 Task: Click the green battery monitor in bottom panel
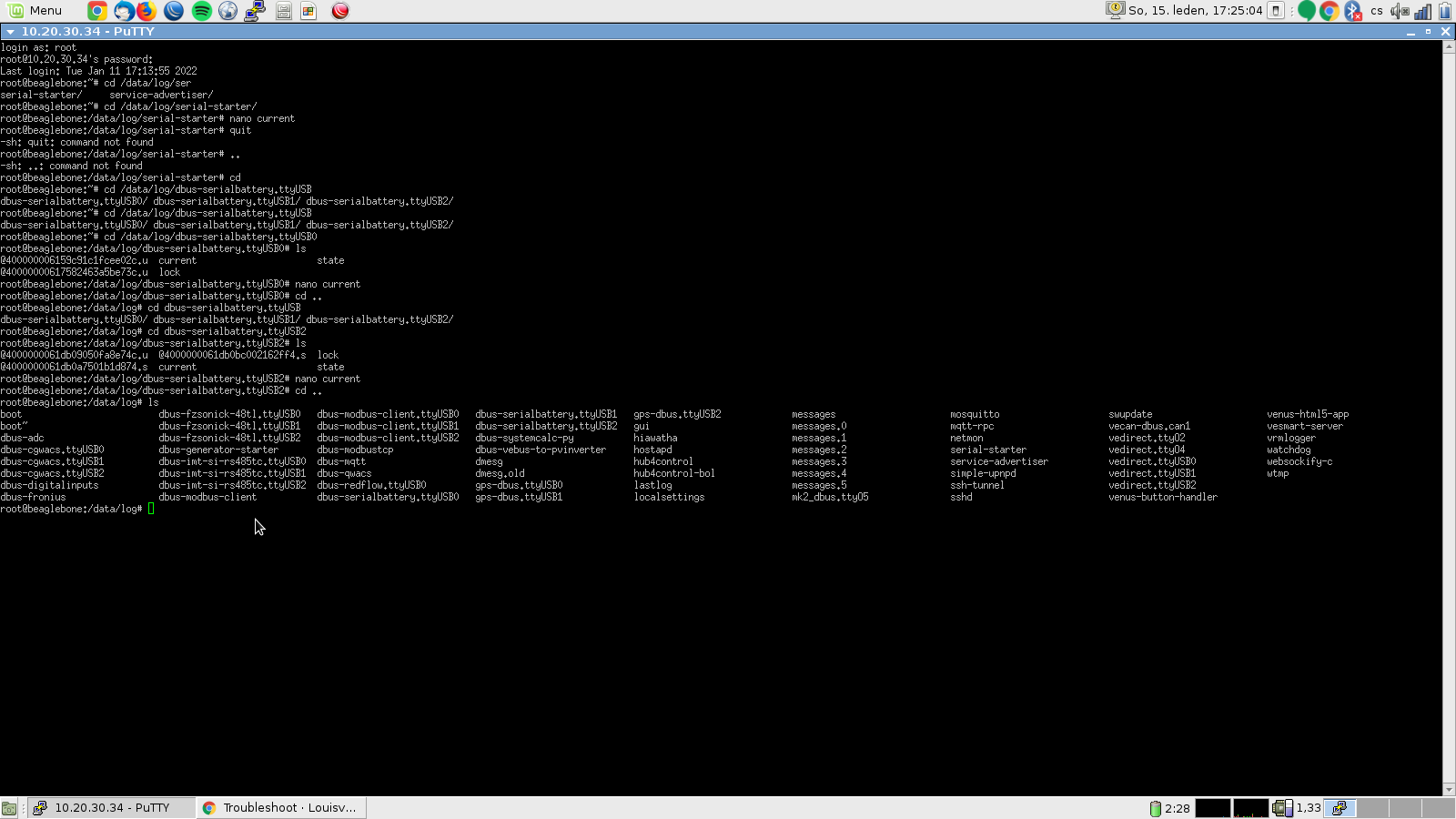point(1155,808)
